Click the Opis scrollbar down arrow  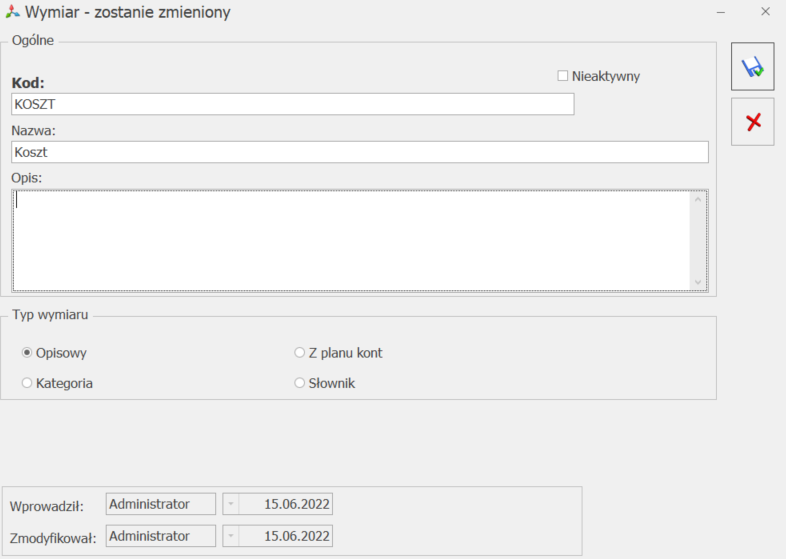click(698, 282)
